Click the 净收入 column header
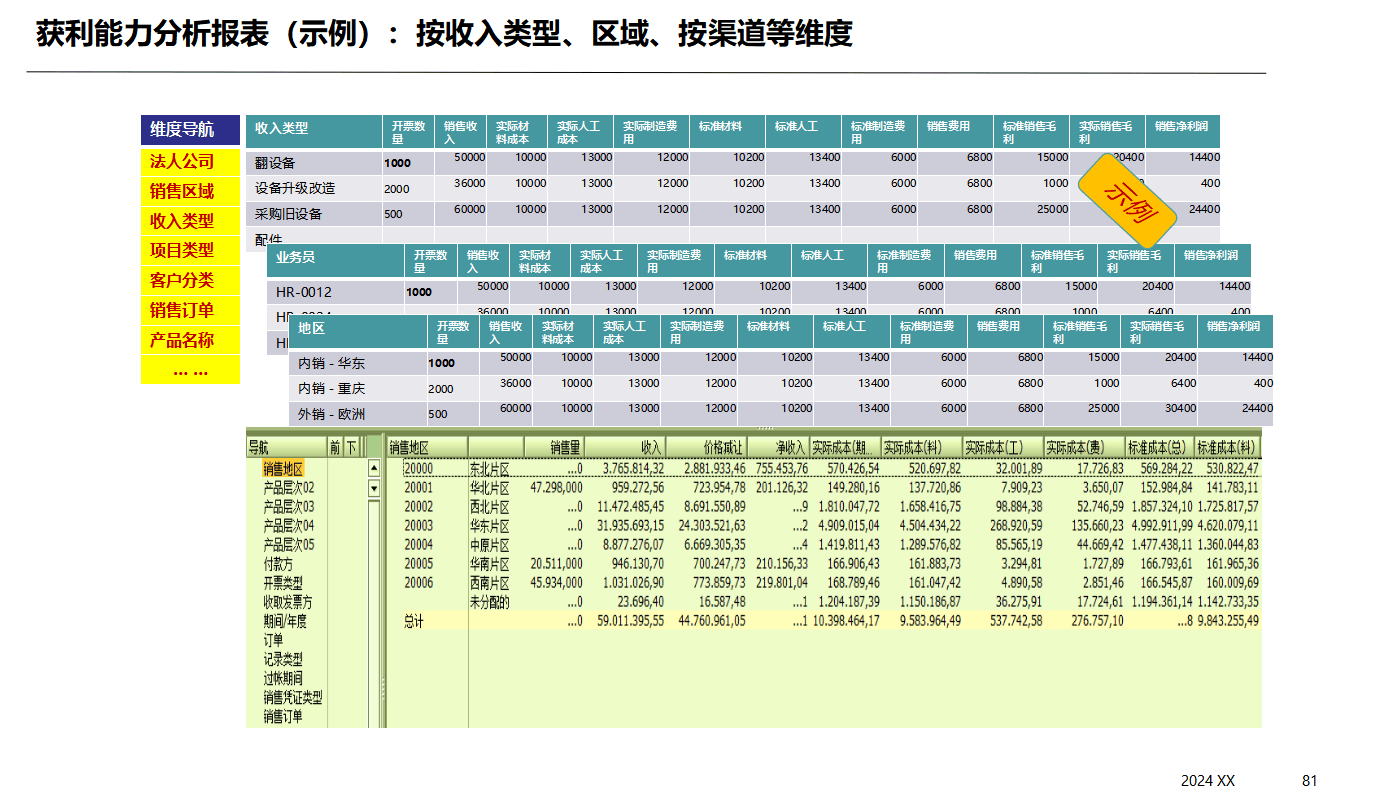The height and width of the screenshot is (793, 1398). coord(778,448)
